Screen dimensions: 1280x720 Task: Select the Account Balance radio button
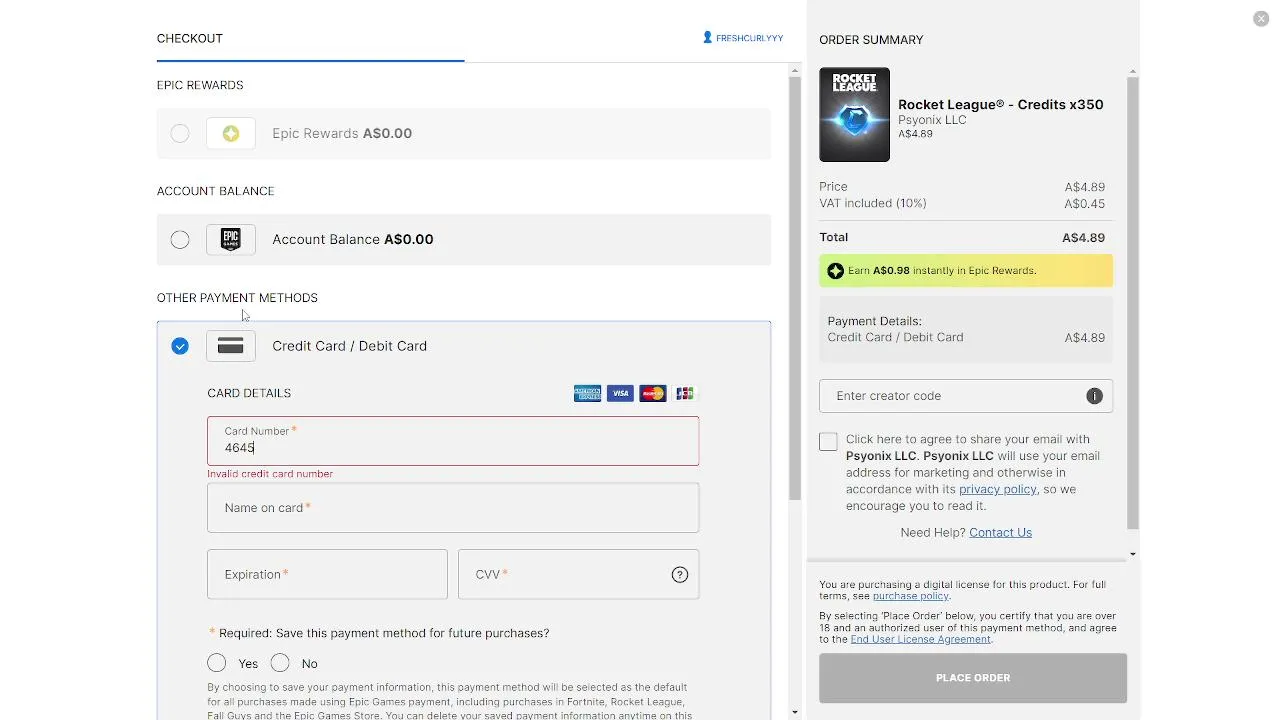click(180, 240)
